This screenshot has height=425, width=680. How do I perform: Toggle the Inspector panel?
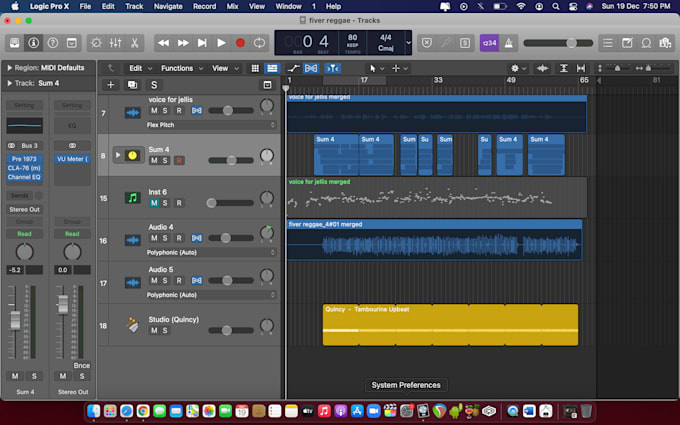pyautogui.click(x=33, y=43)
